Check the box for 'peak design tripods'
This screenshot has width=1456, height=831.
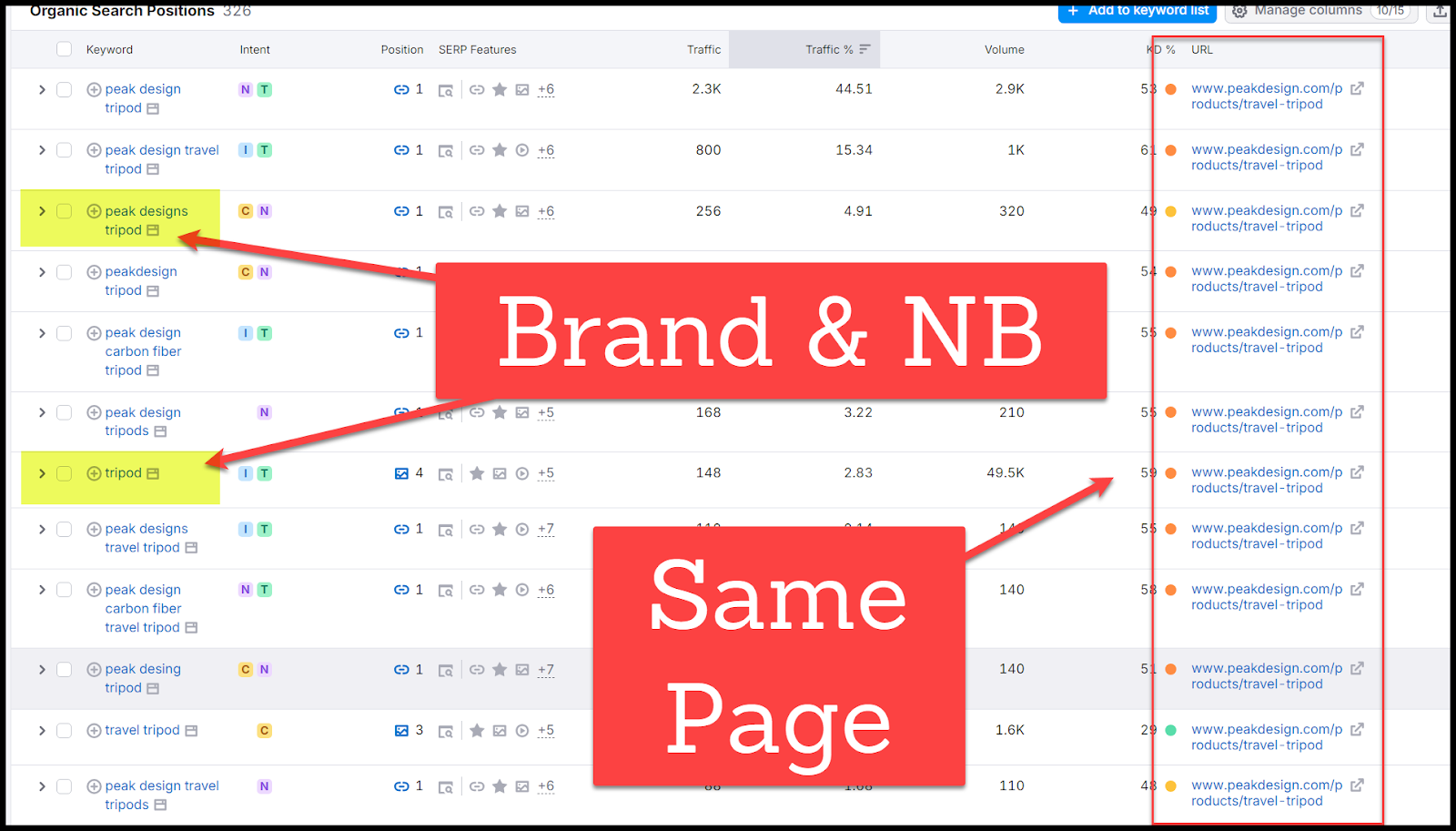[64, 412]
